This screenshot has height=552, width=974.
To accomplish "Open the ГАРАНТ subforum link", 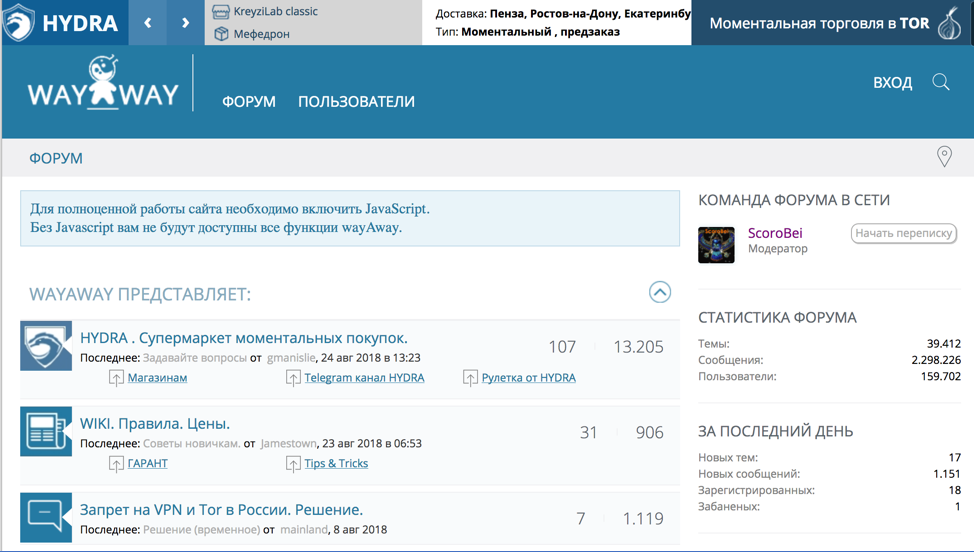I will click(x=147, y=463).
